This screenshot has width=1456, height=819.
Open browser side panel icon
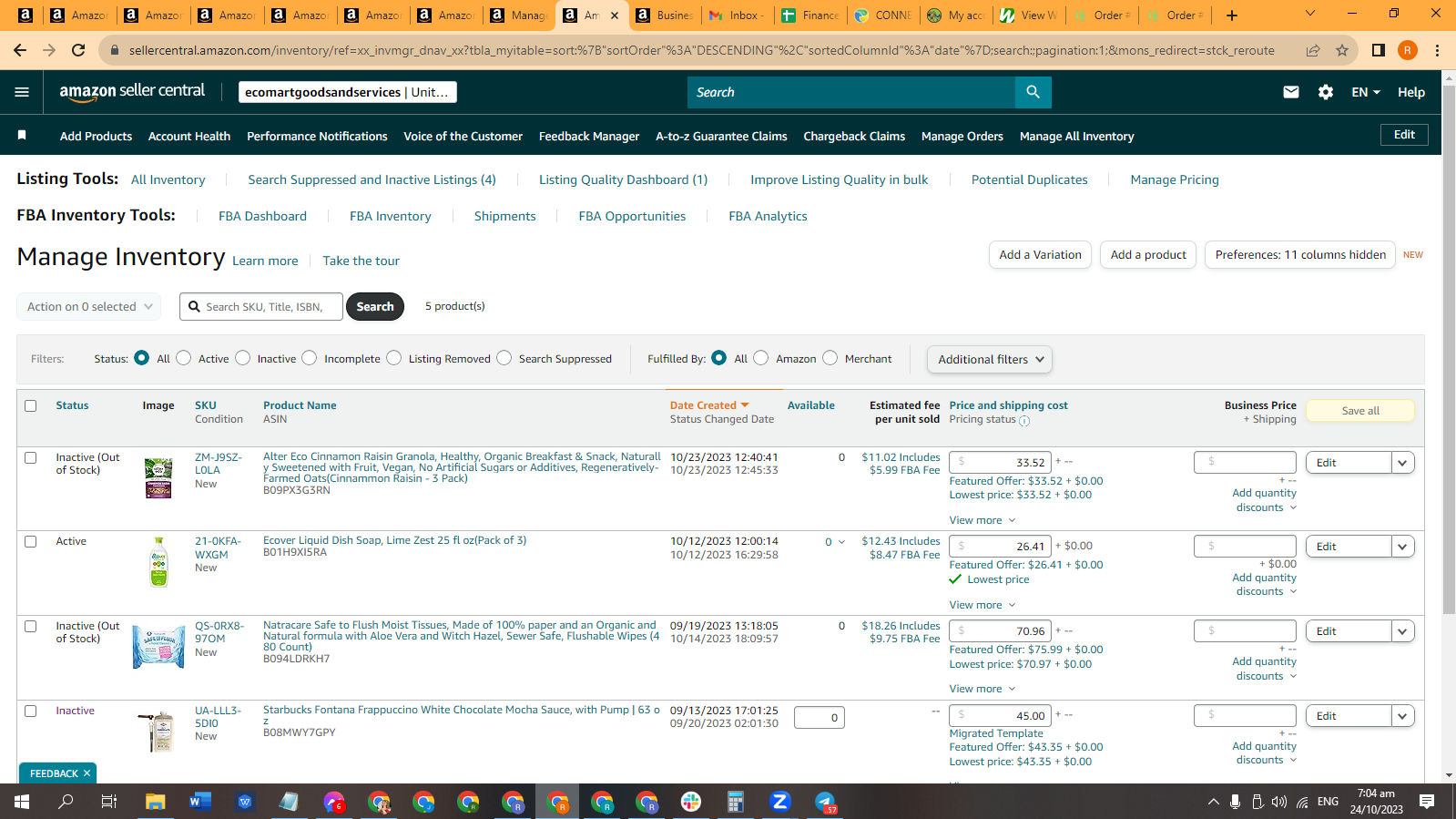pyautogui.click(x=1379, y=50)
